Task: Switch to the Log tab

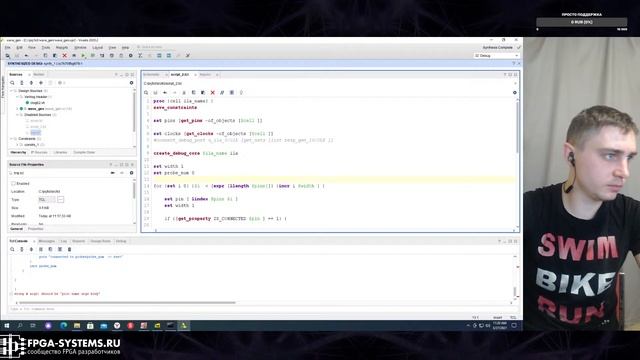Action: (x=64, y=241)
